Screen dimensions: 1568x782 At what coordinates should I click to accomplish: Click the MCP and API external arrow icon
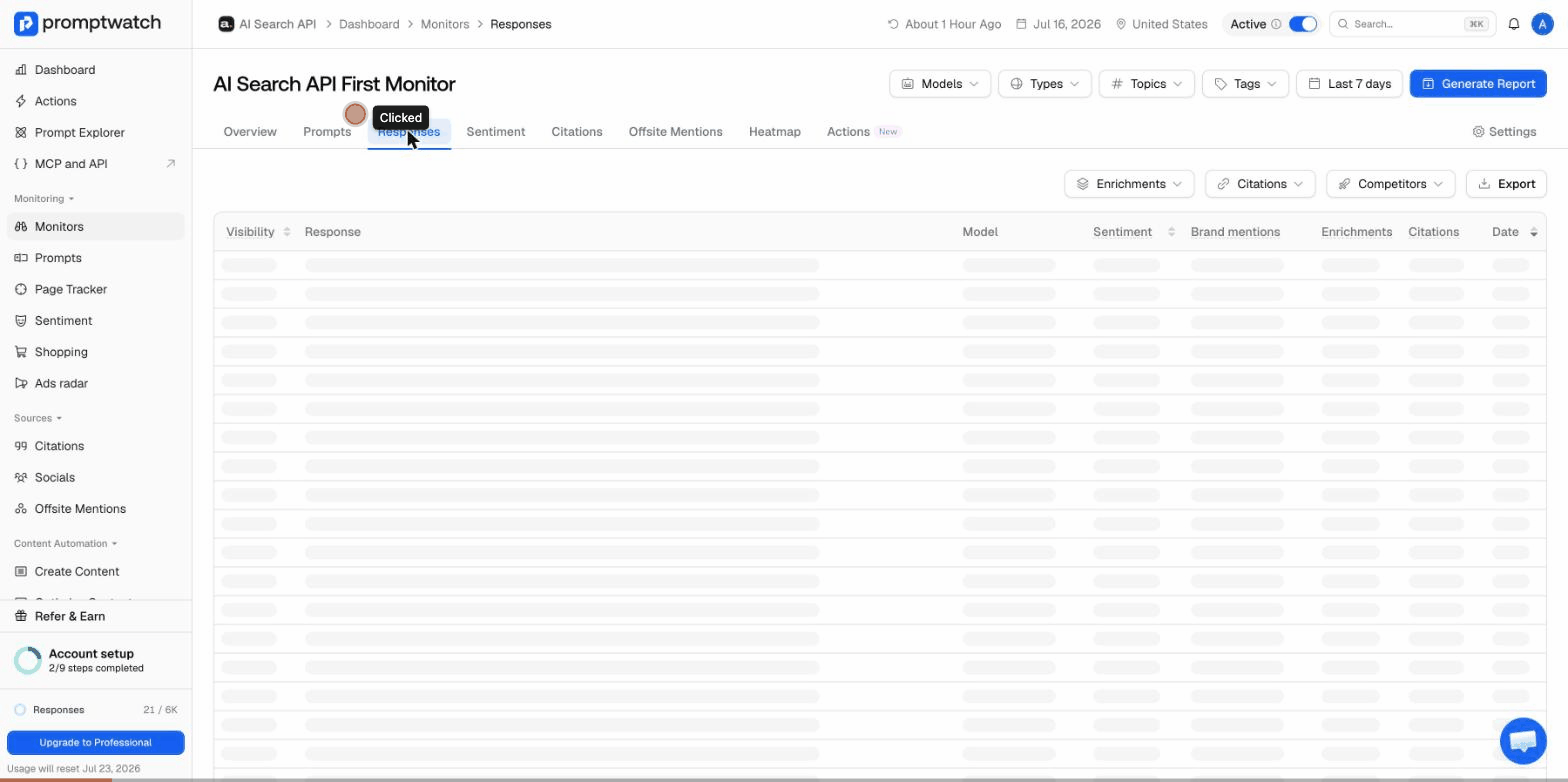point(170,164)
